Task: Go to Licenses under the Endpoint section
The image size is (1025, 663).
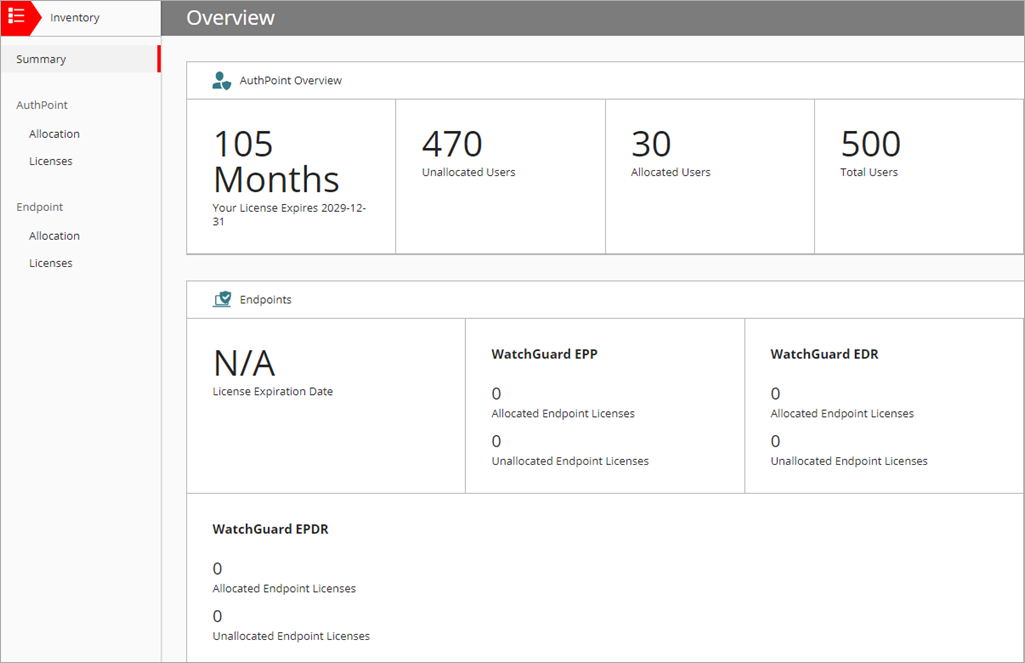Action: pyautogui.click(x=51, y=263)
